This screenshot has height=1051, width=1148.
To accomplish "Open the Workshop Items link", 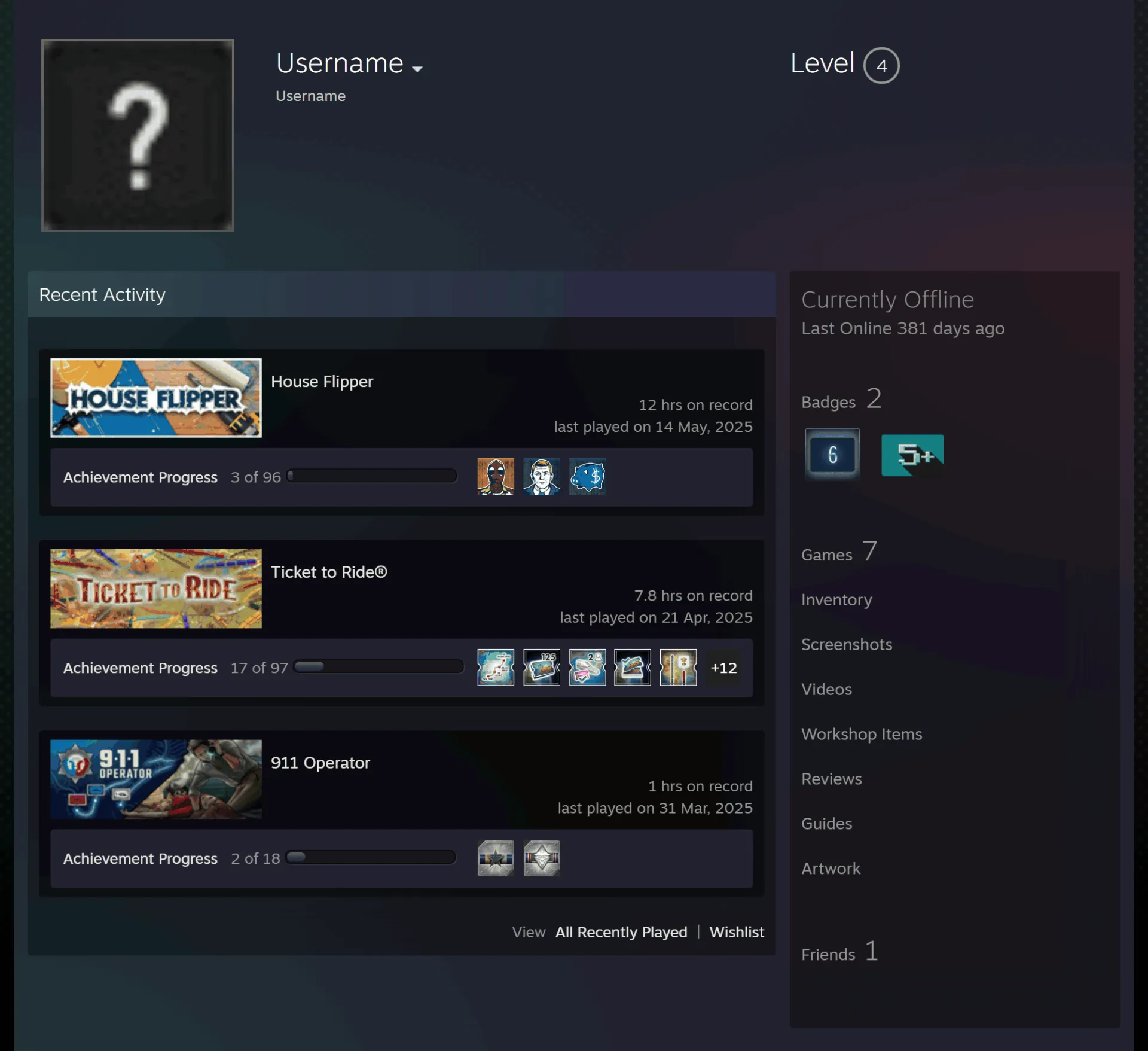I will 862,734.
